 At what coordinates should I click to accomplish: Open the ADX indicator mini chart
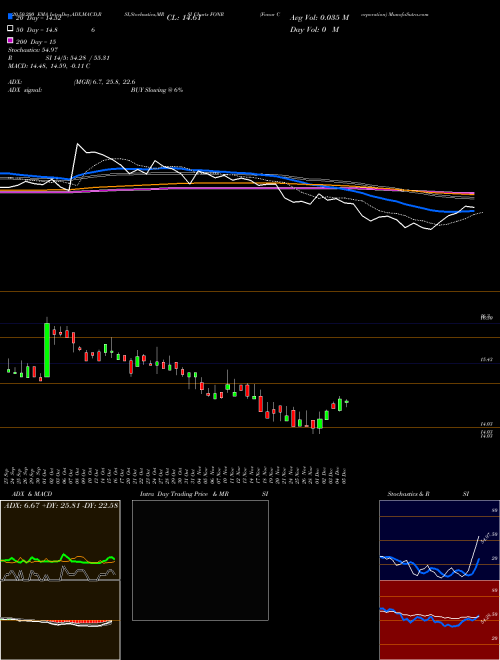point(60,540)
